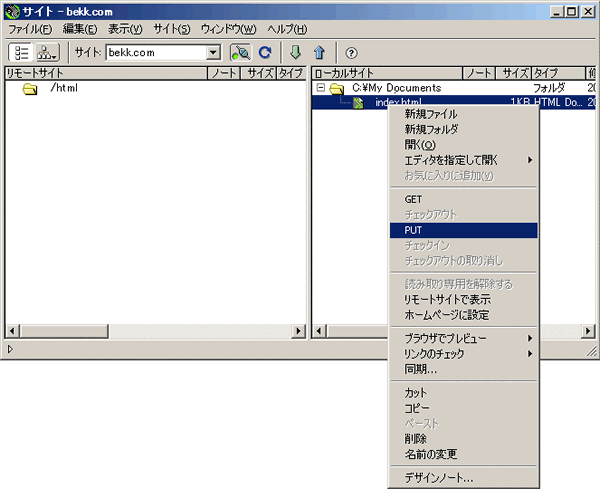
Task: Open the 表示(V) menu
Action: tap(125, 29)
